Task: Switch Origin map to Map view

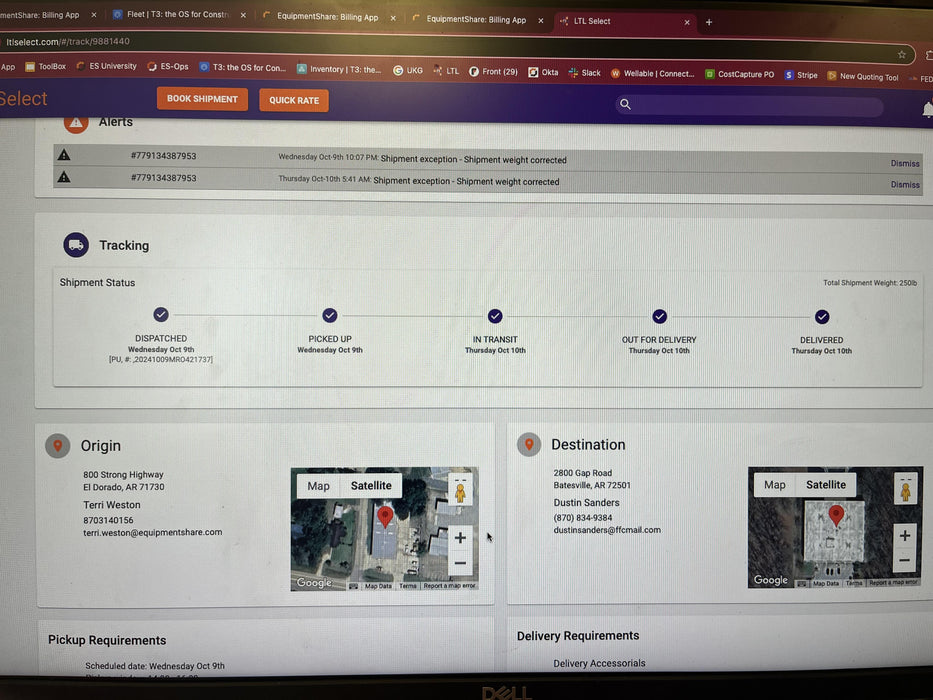Action: pos(318,486)
